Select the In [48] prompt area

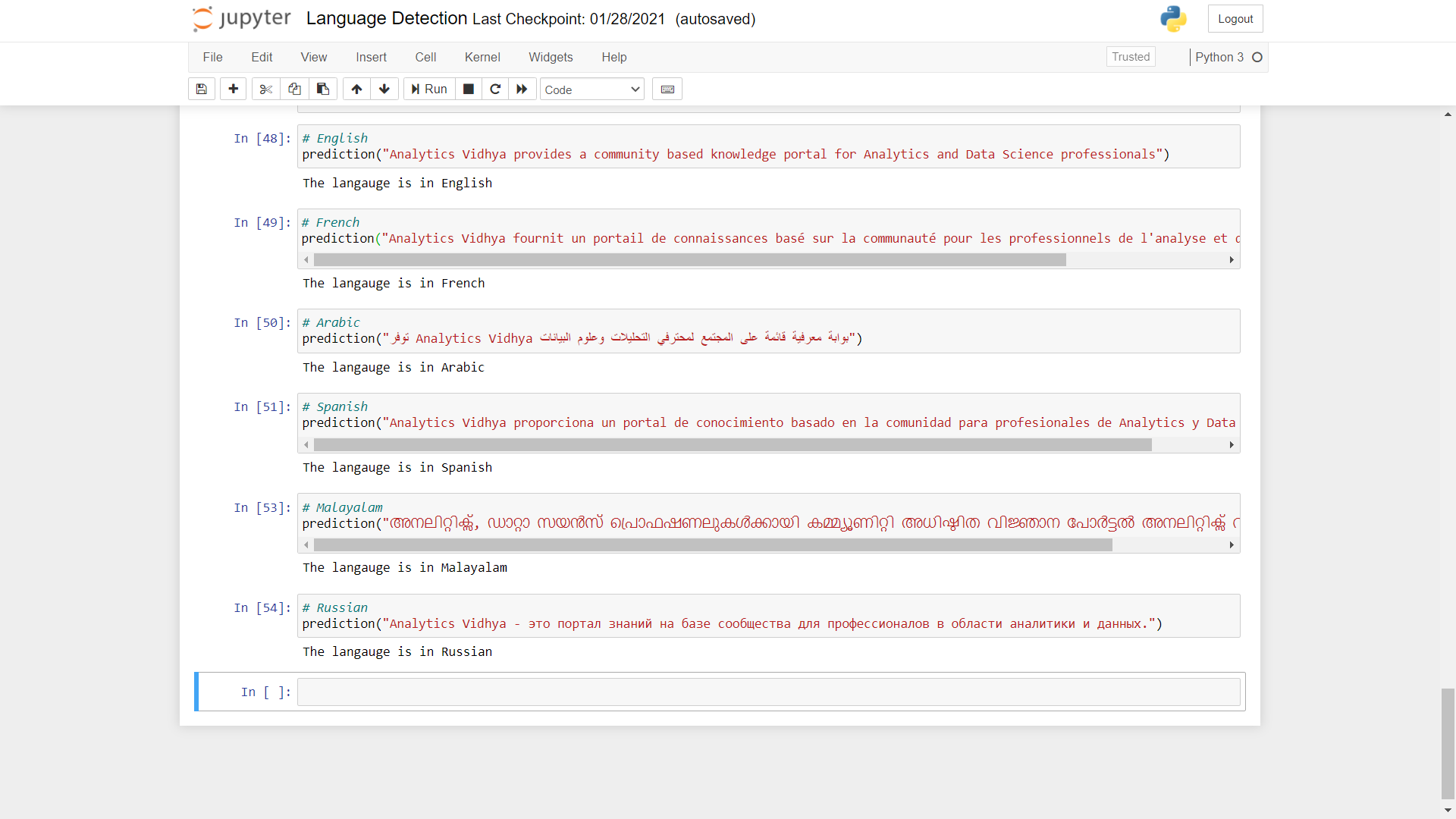pos(262,139)
